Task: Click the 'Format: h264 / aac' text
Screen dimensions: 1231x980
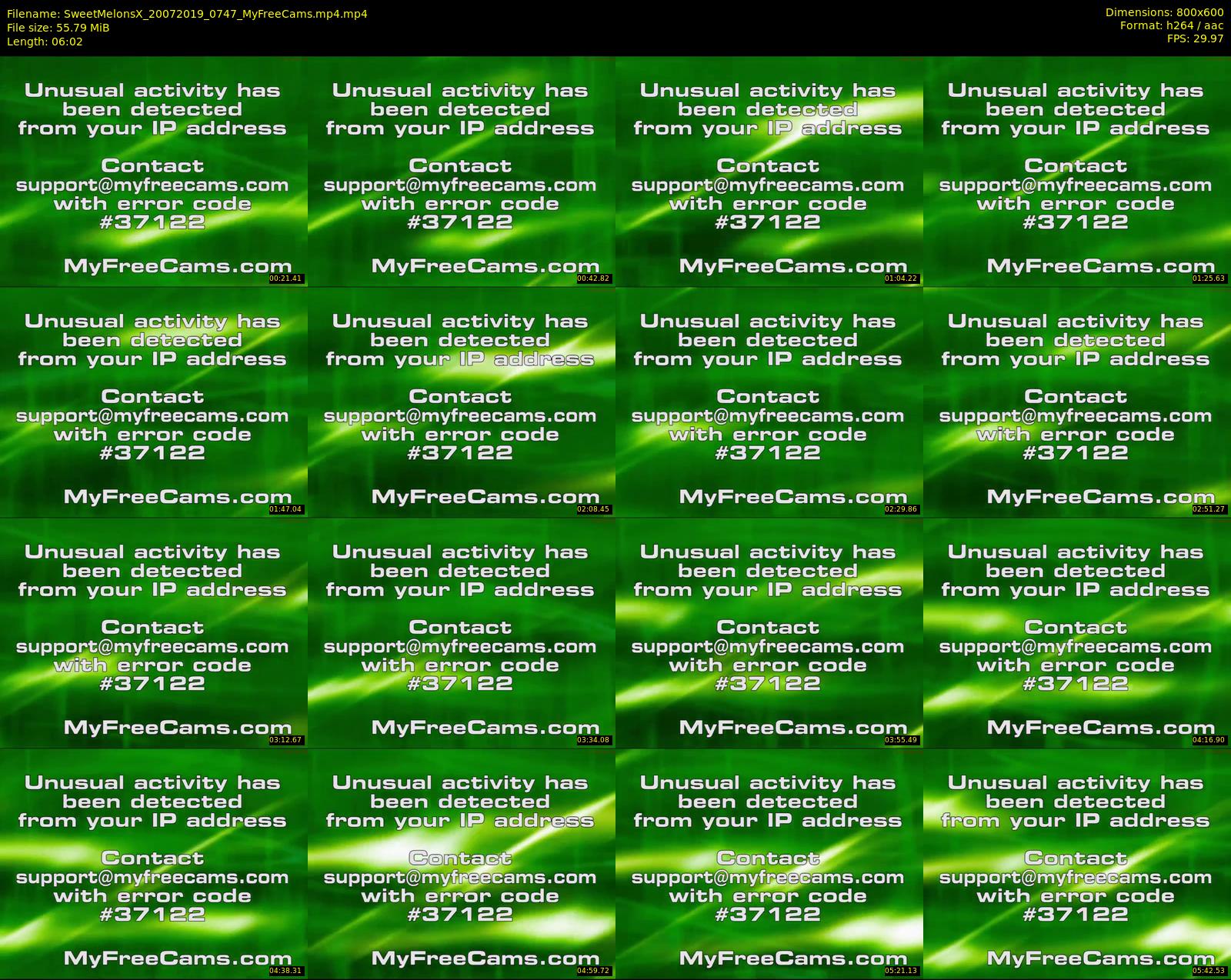Action: click(x=1172, y=25)
